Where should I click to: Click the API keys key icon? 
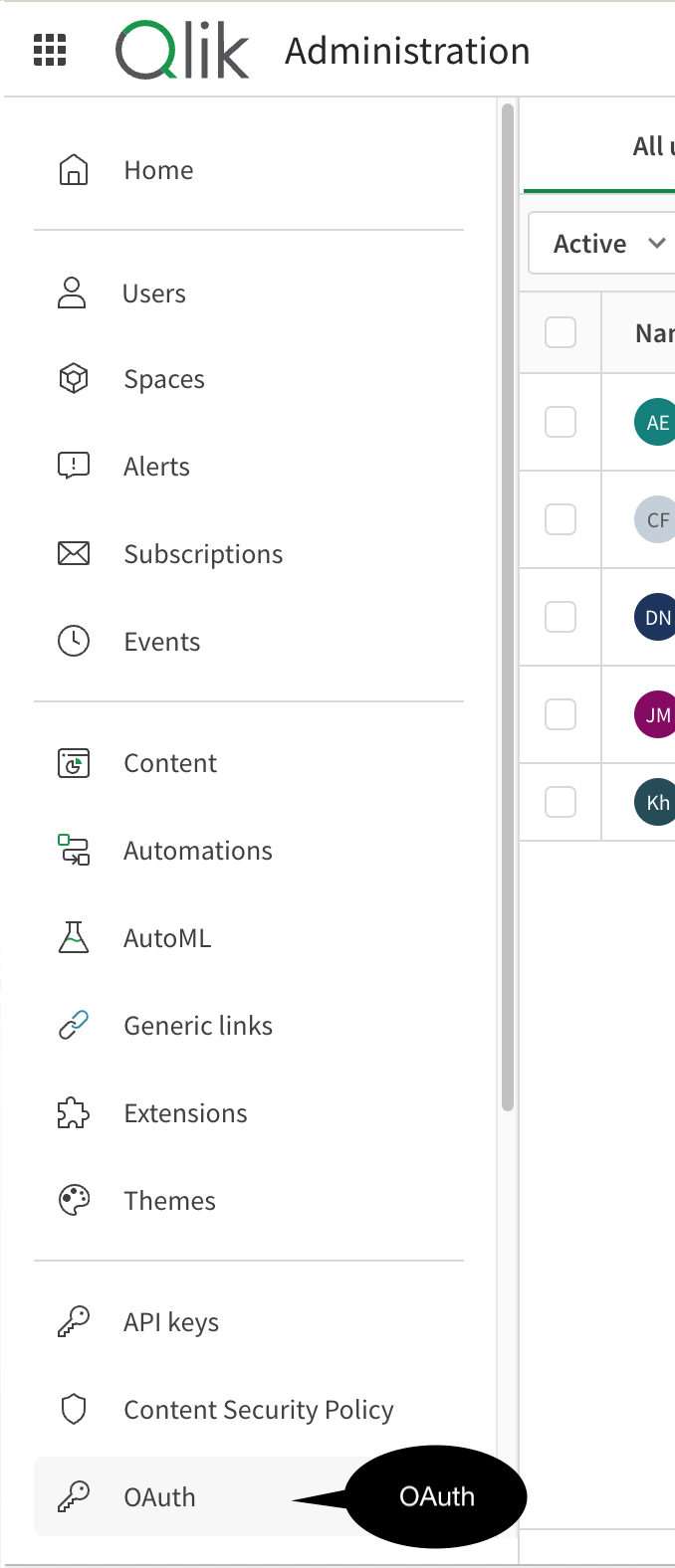(x=74, y=1322)
